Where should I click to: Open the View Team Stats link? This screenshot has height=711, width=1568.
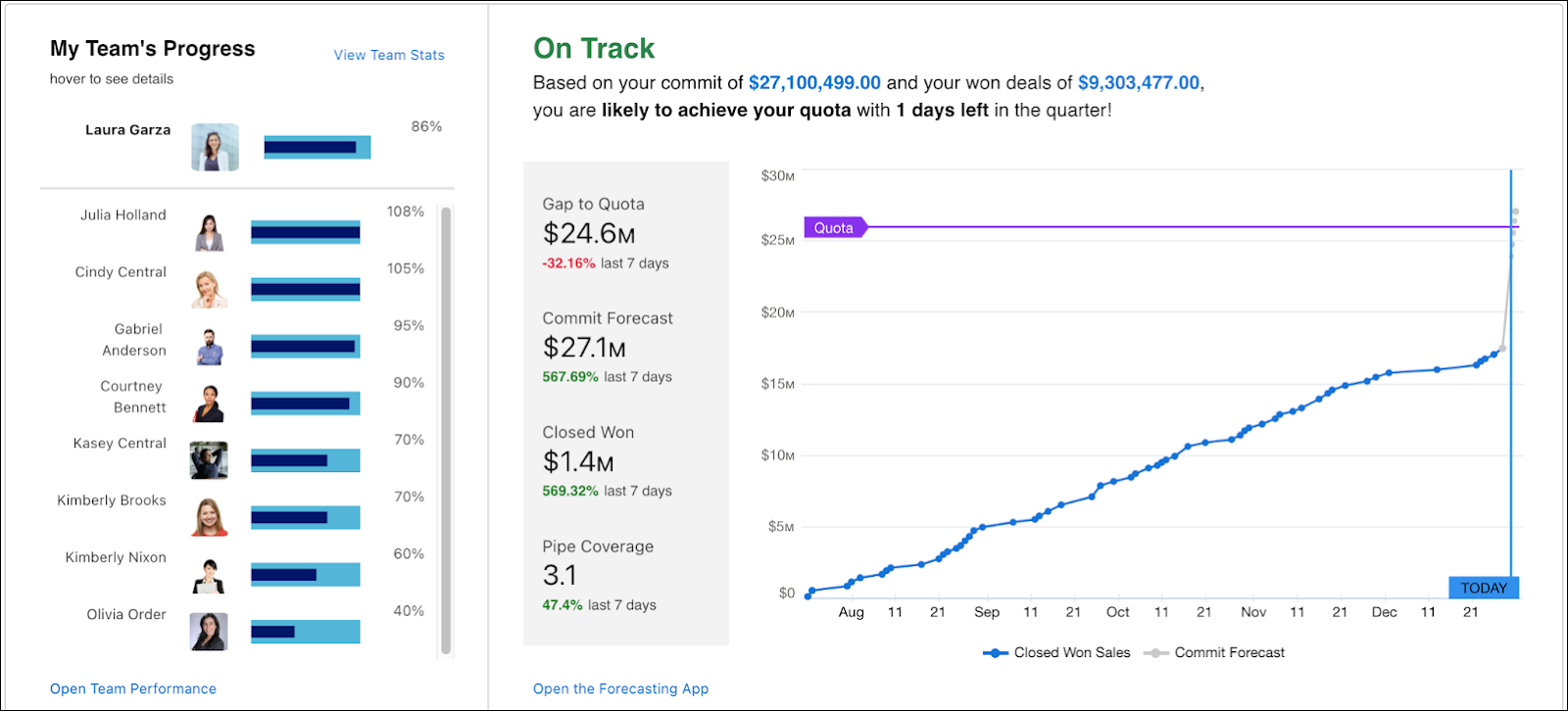pos(389,55)
